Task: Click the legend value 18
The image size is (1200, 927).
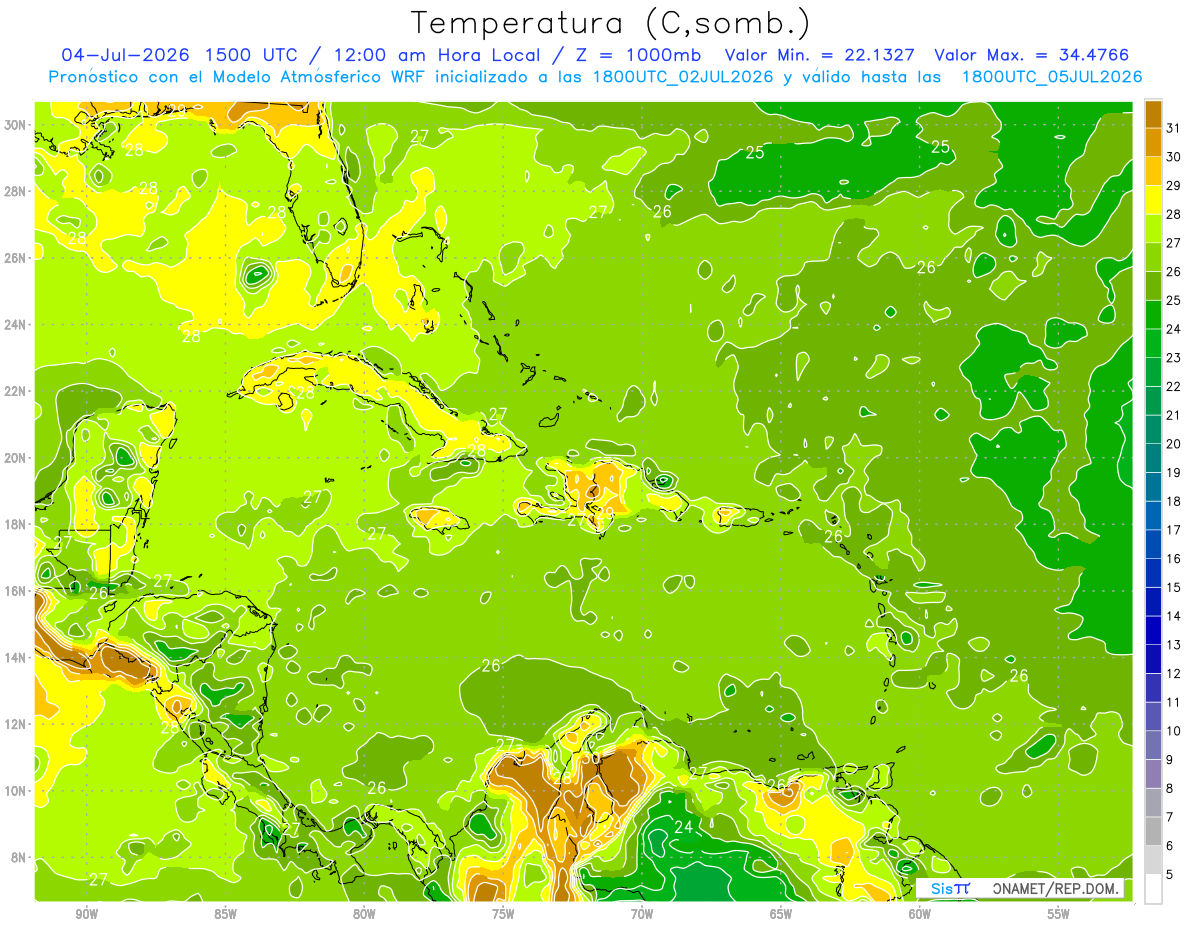Action: [x=1174, y=501]
